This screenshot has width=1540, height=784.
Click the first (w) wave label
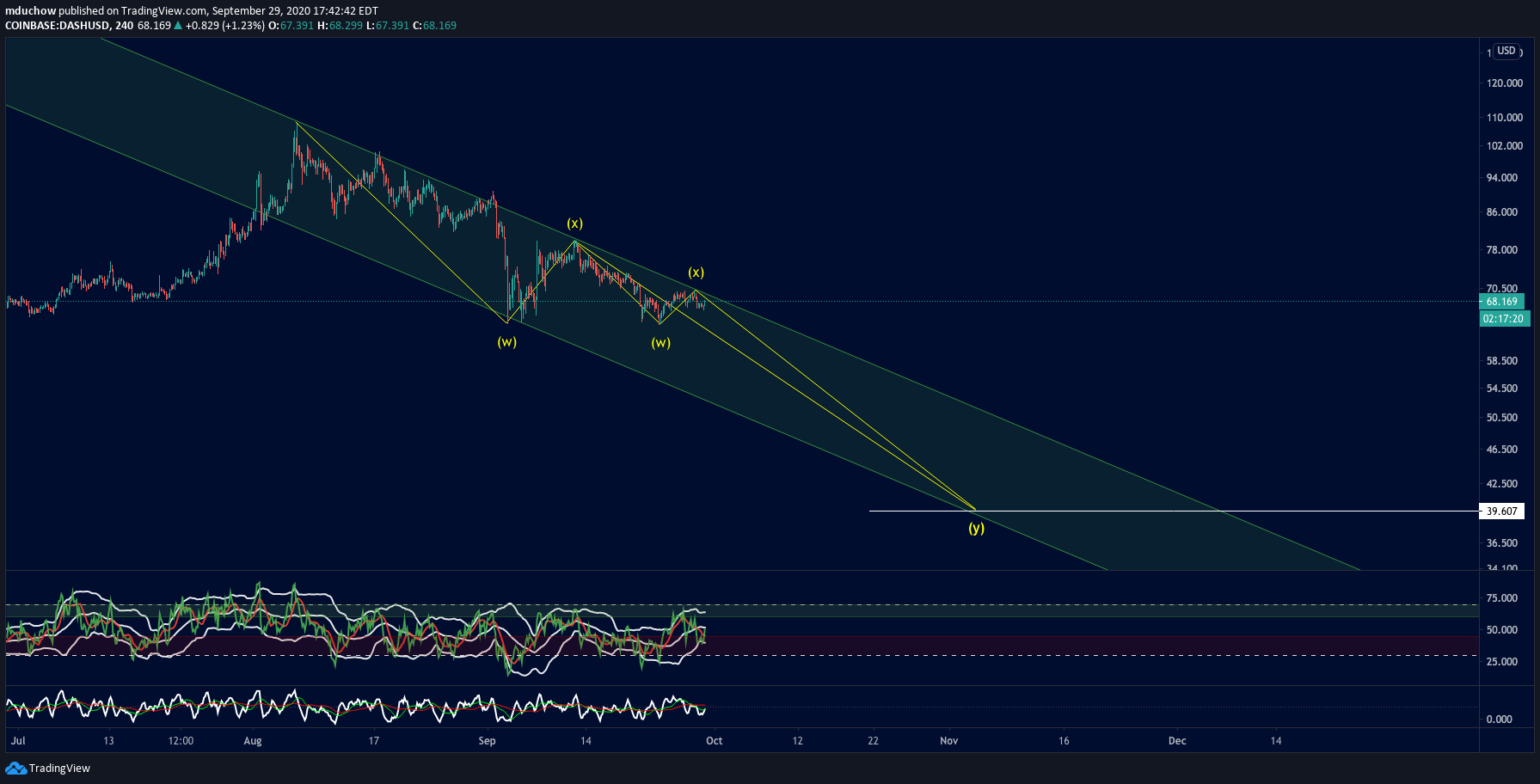click(x=506, y=341)
